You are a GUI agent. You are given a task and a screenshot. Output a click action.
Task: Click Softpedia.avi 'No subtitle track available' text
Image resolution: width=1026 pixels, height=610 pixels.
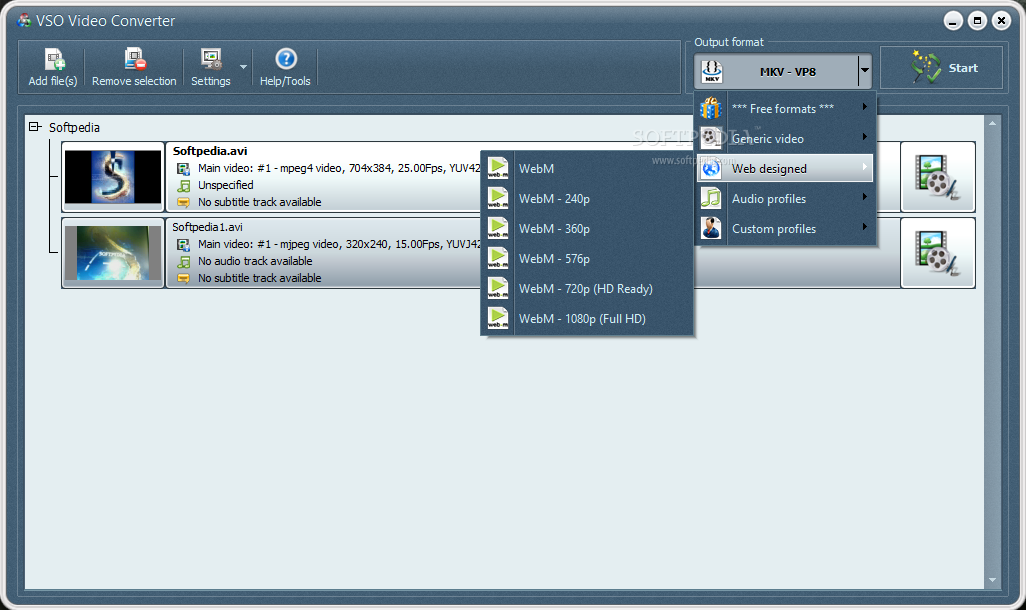click(x=260, y=202)
